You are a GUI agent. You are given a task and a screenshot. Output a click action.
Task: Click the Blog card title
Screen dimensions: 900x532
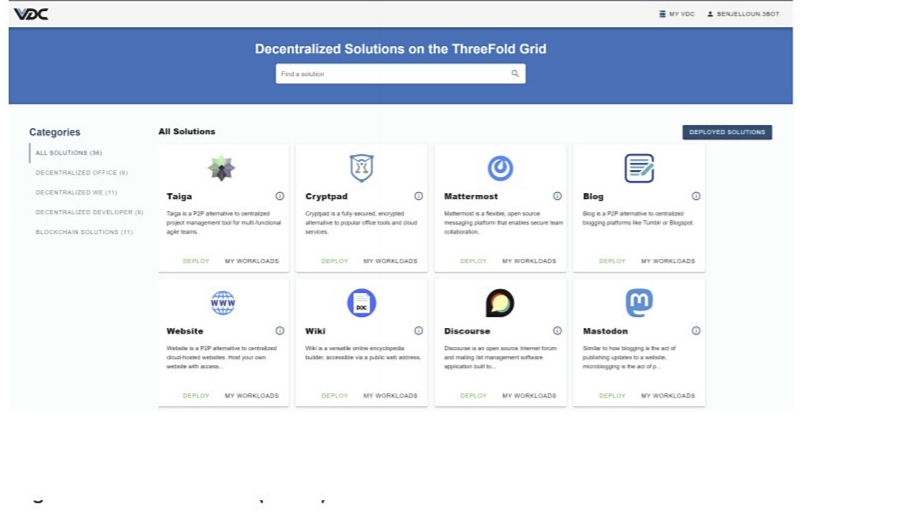point(593,196)
